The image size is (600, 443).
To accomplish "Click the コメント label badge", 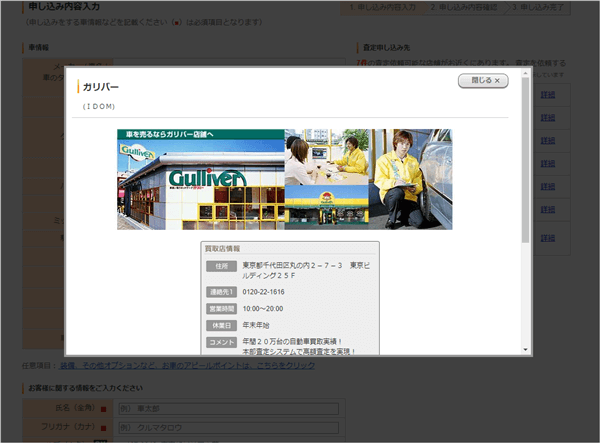I will [222, 342].
